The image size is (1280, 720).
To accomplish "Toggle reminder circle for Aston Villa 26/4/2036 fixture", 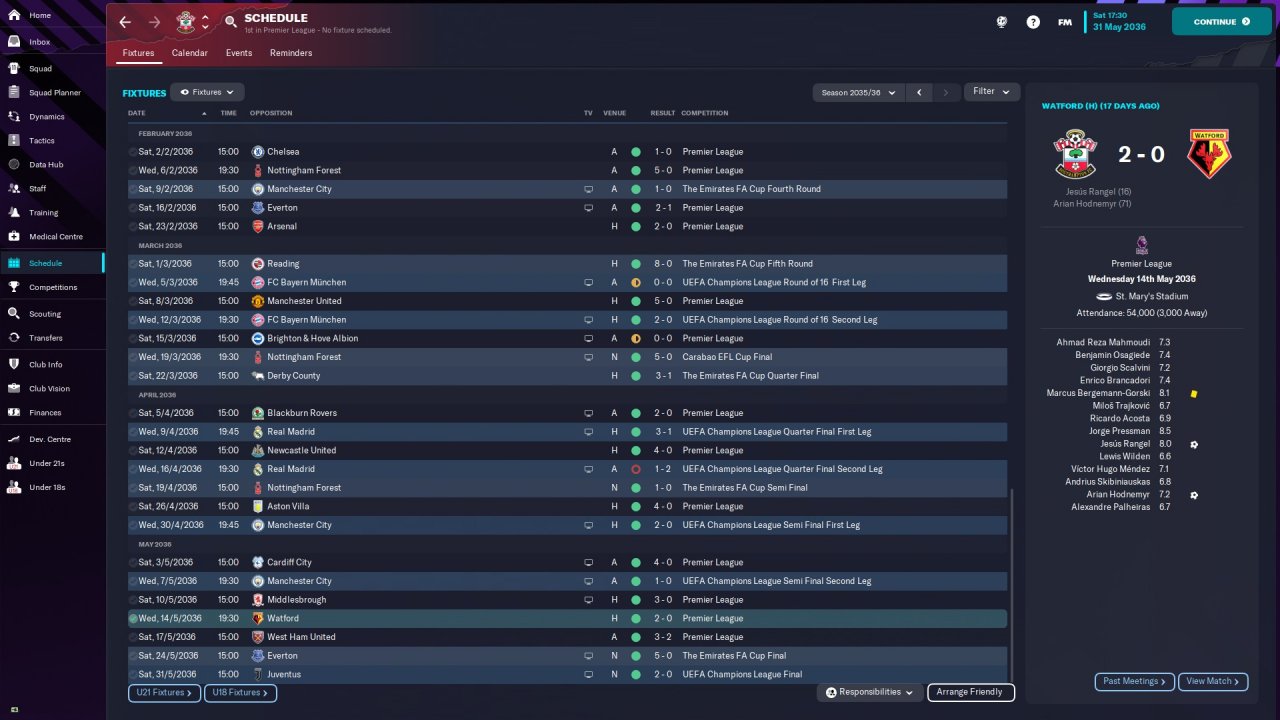I will 133,507.
